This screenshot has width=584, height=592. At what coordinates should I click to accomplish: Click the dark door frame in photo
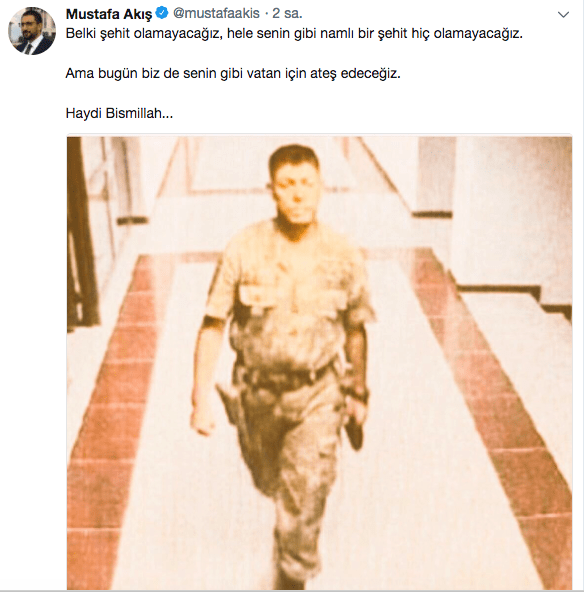coord(81,234)
